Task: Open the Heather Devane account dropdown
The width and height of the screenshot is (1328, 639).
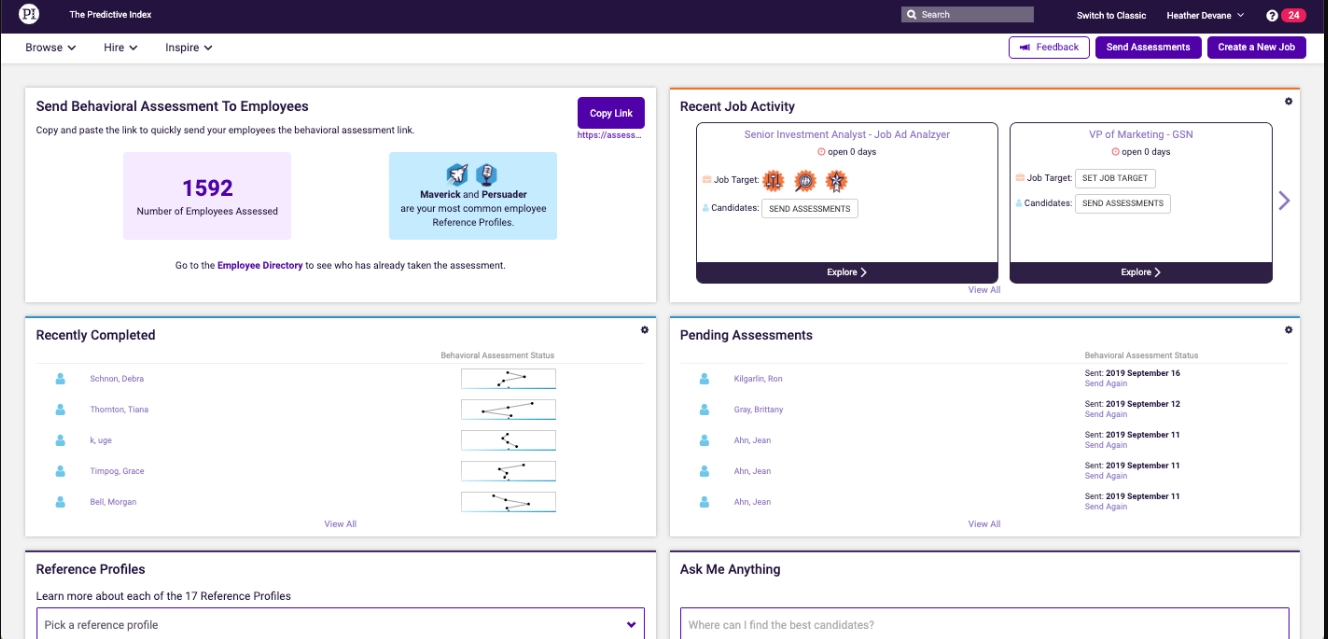Action: (1205, 15)
